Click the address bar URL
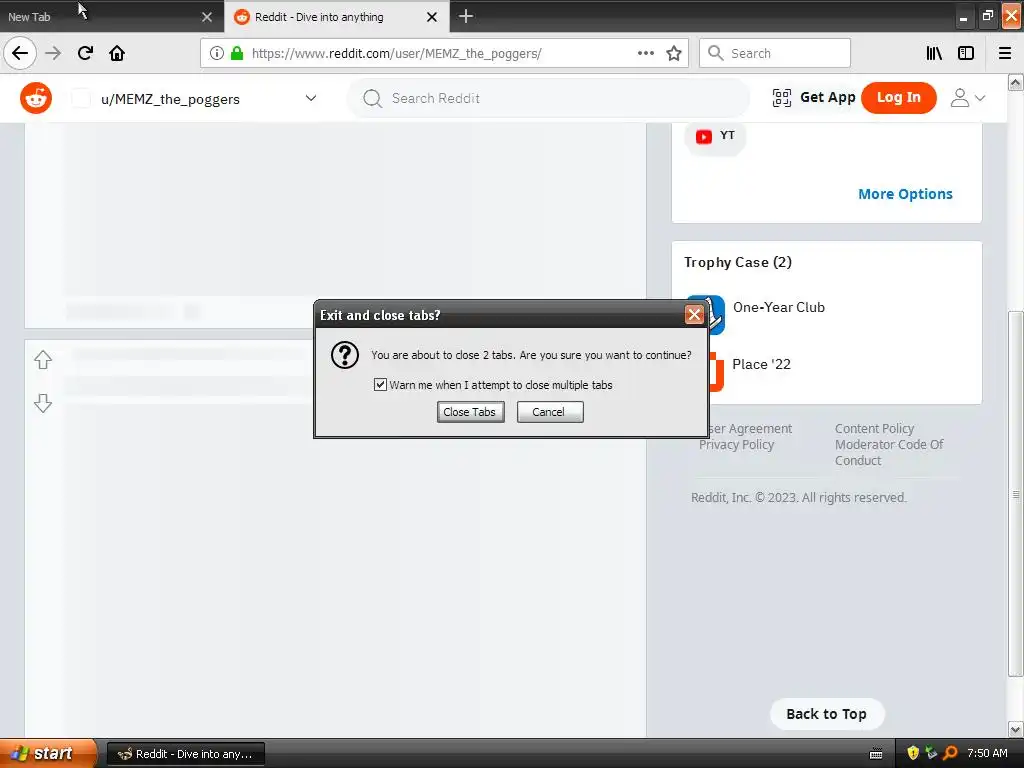 tap(396, 54)
